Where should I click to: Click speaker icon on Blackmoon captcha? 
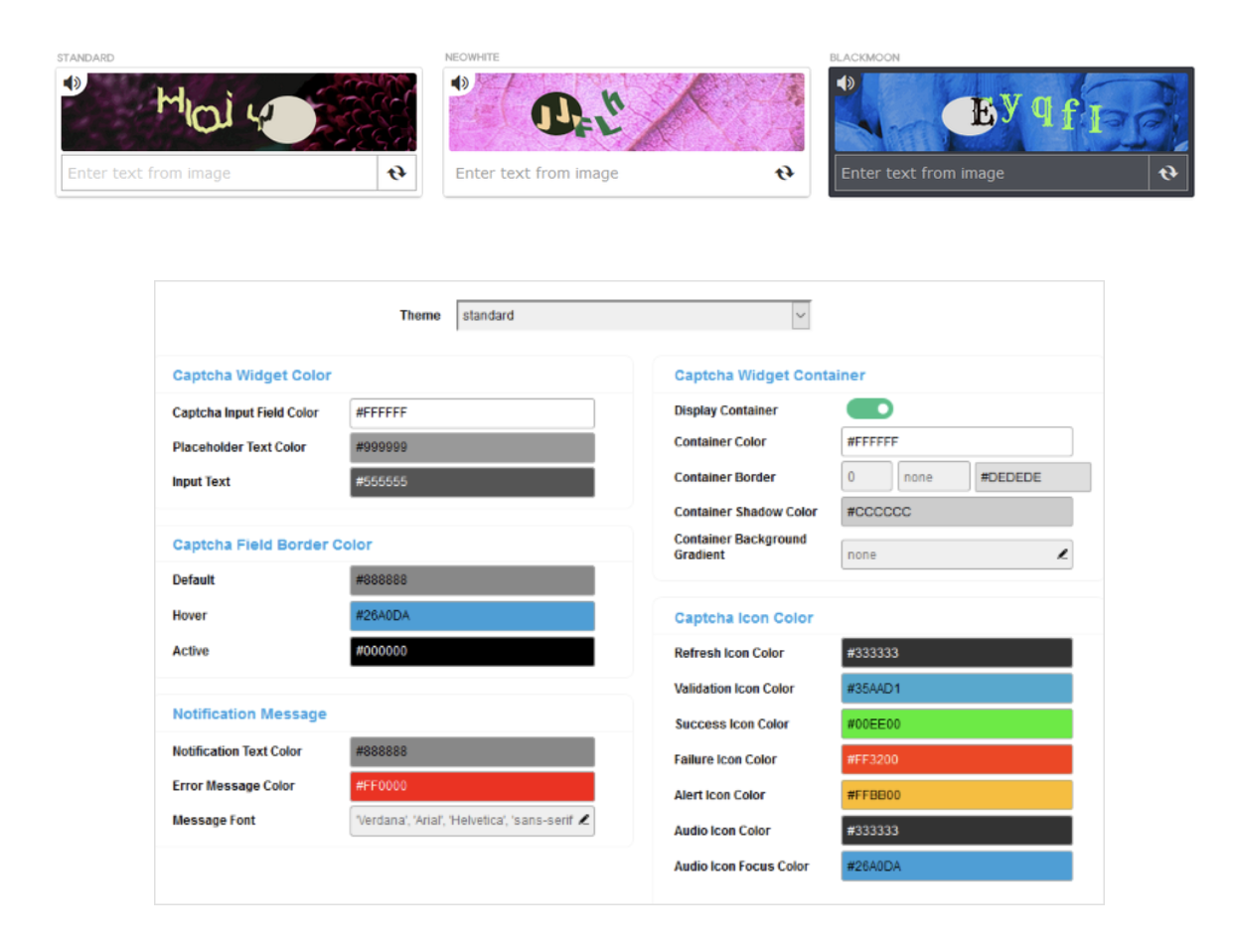846,83
